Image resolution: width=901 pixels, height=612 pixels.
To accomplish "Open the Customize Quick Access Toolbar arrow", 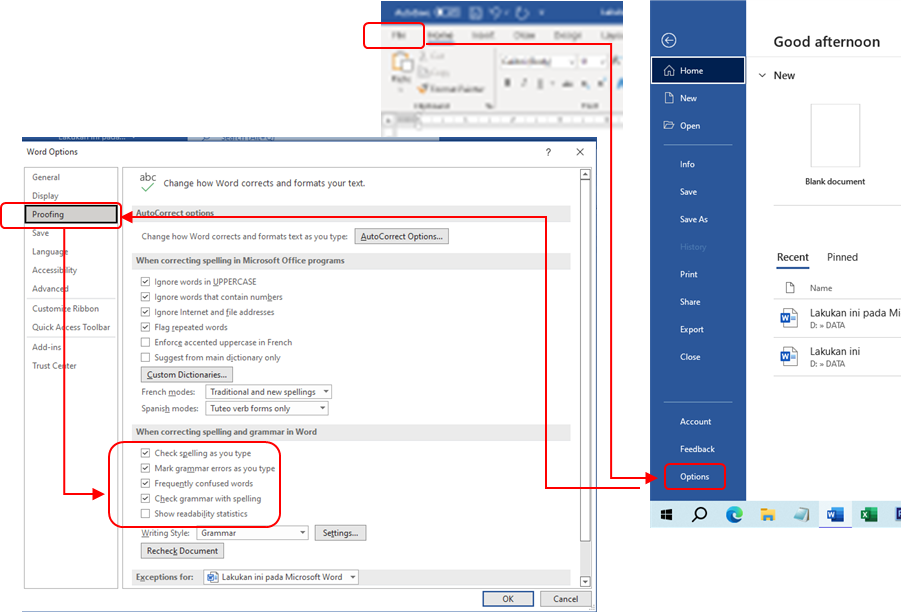I will 542,12.
